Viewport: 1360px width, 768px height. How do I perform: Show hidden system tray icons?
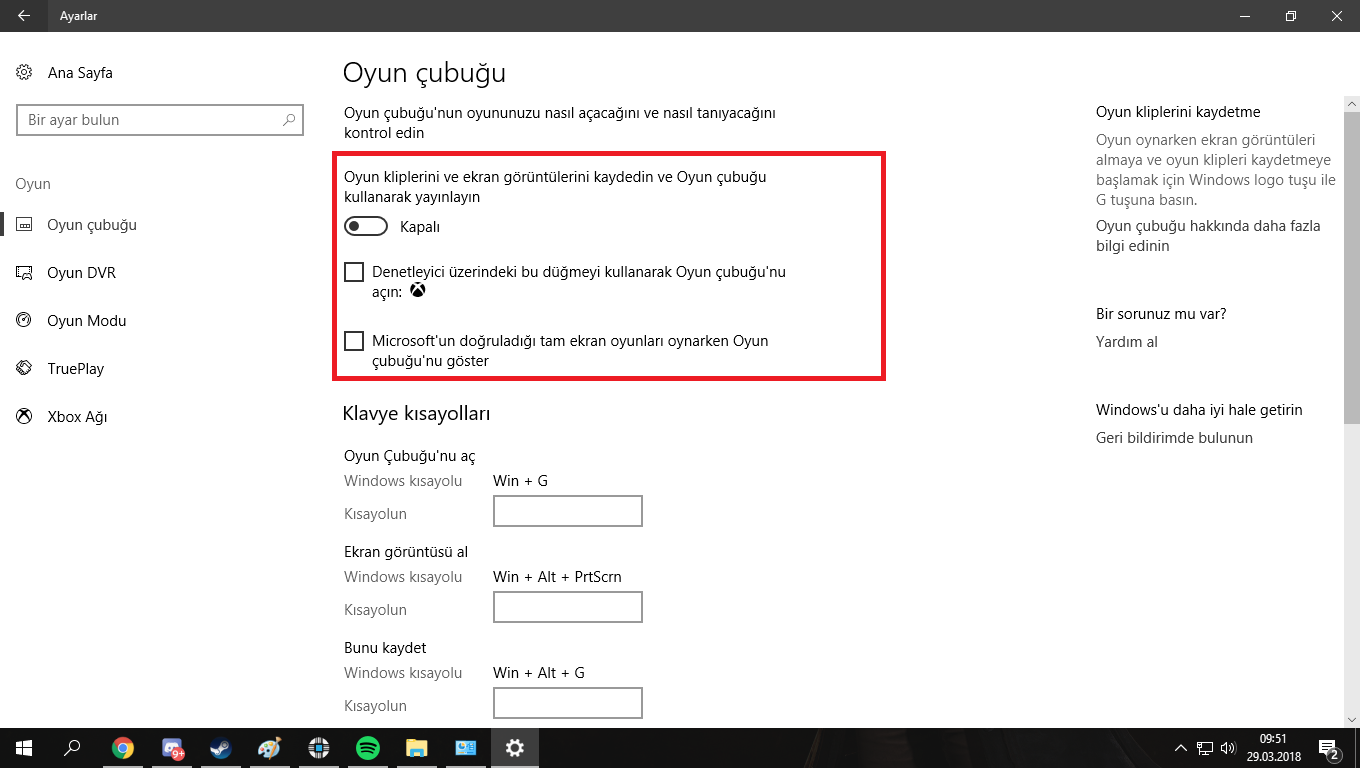(x=1181, y=748)
